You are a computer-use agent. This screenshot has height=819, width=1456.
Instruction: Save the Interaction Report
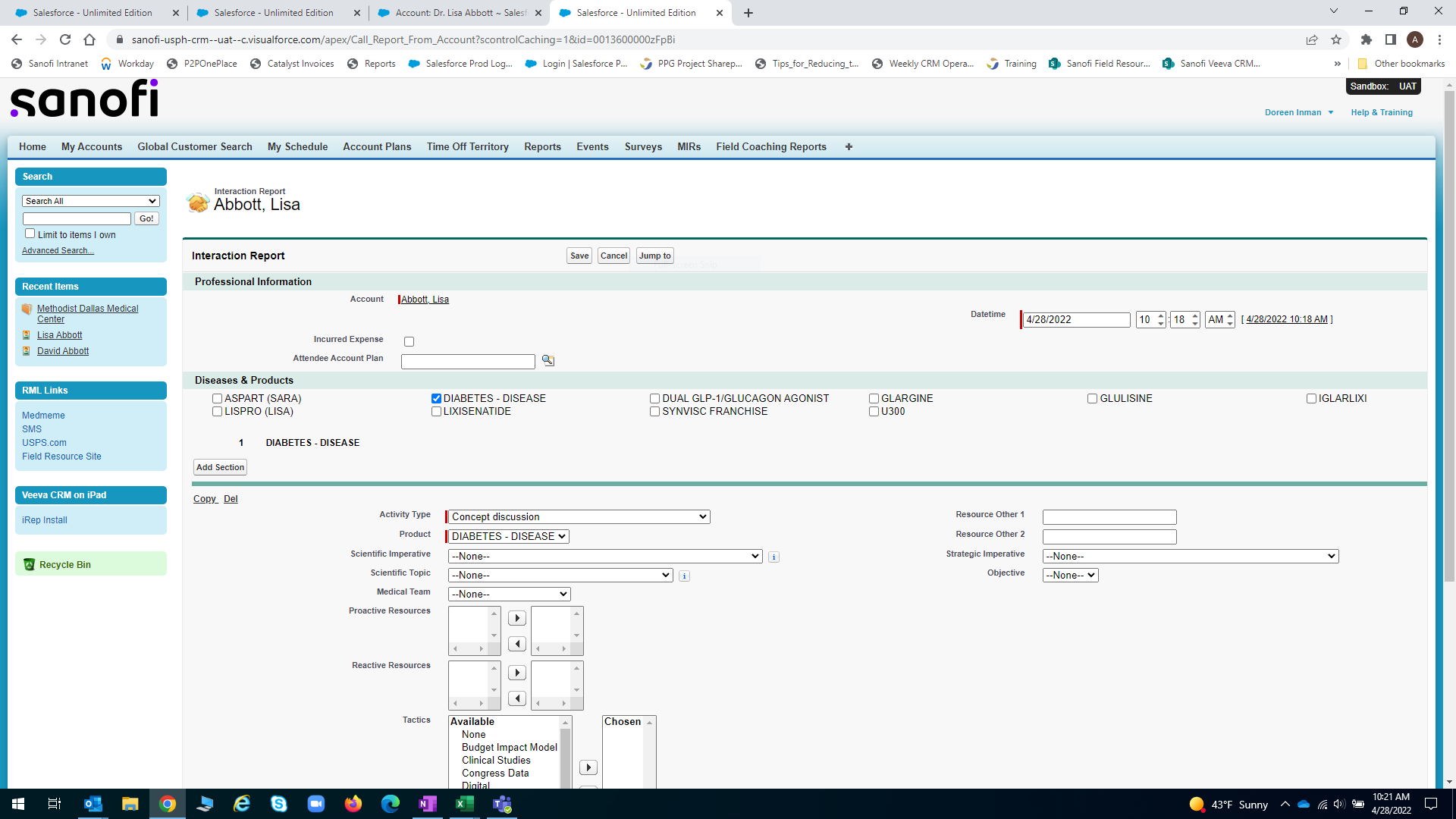coord(579,256)
